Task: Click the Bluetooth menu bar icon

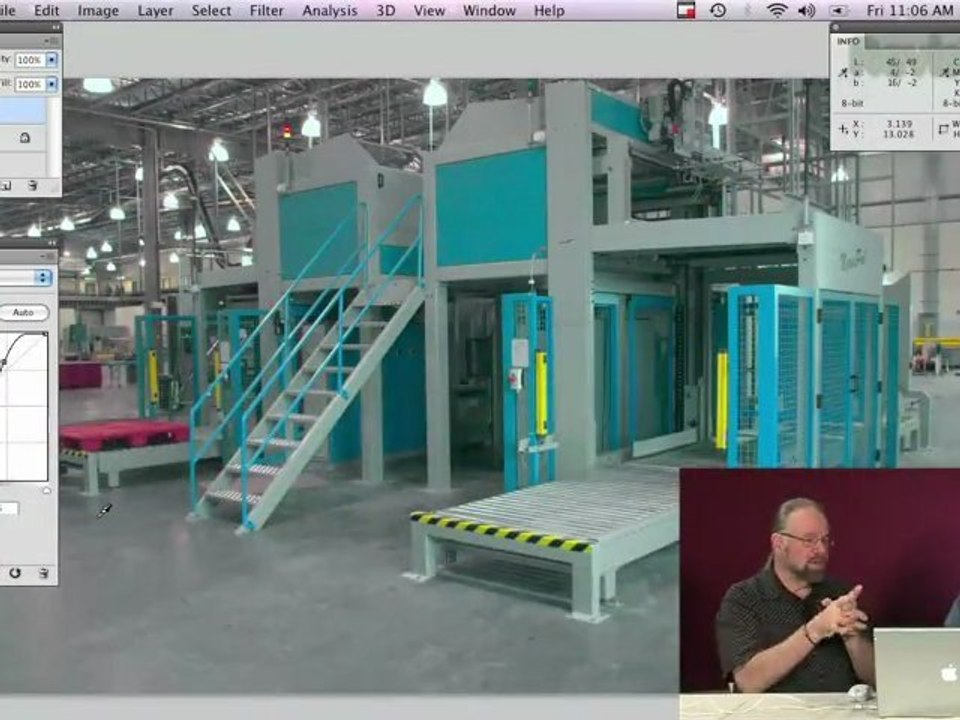Action: (748, 10)
